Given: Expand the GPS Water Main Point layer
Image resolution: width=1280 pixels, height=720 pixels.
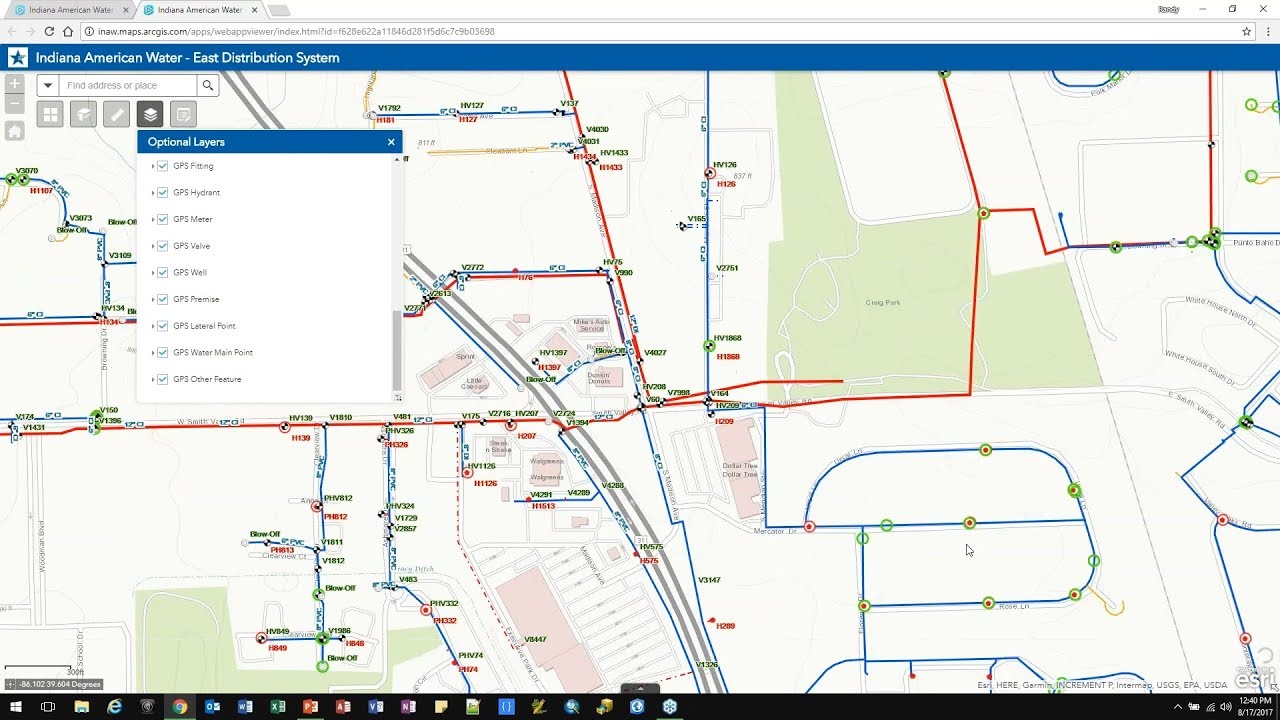Looking at the screenshot, I should (x=153, y=352).
